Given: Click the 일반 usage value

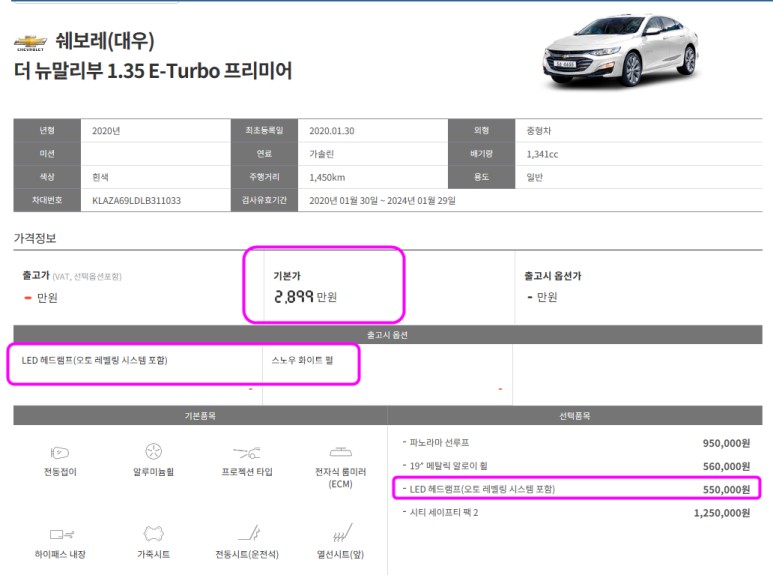Looking at the screenshot, I should (x=534, y=178).
